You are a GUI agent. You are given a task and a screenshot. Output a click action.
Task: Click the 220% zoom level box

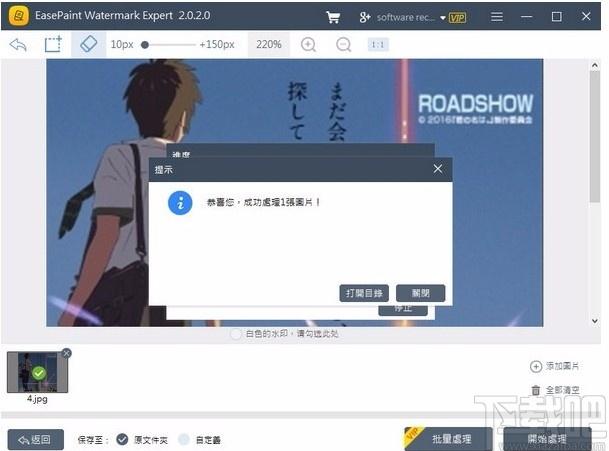268,44
